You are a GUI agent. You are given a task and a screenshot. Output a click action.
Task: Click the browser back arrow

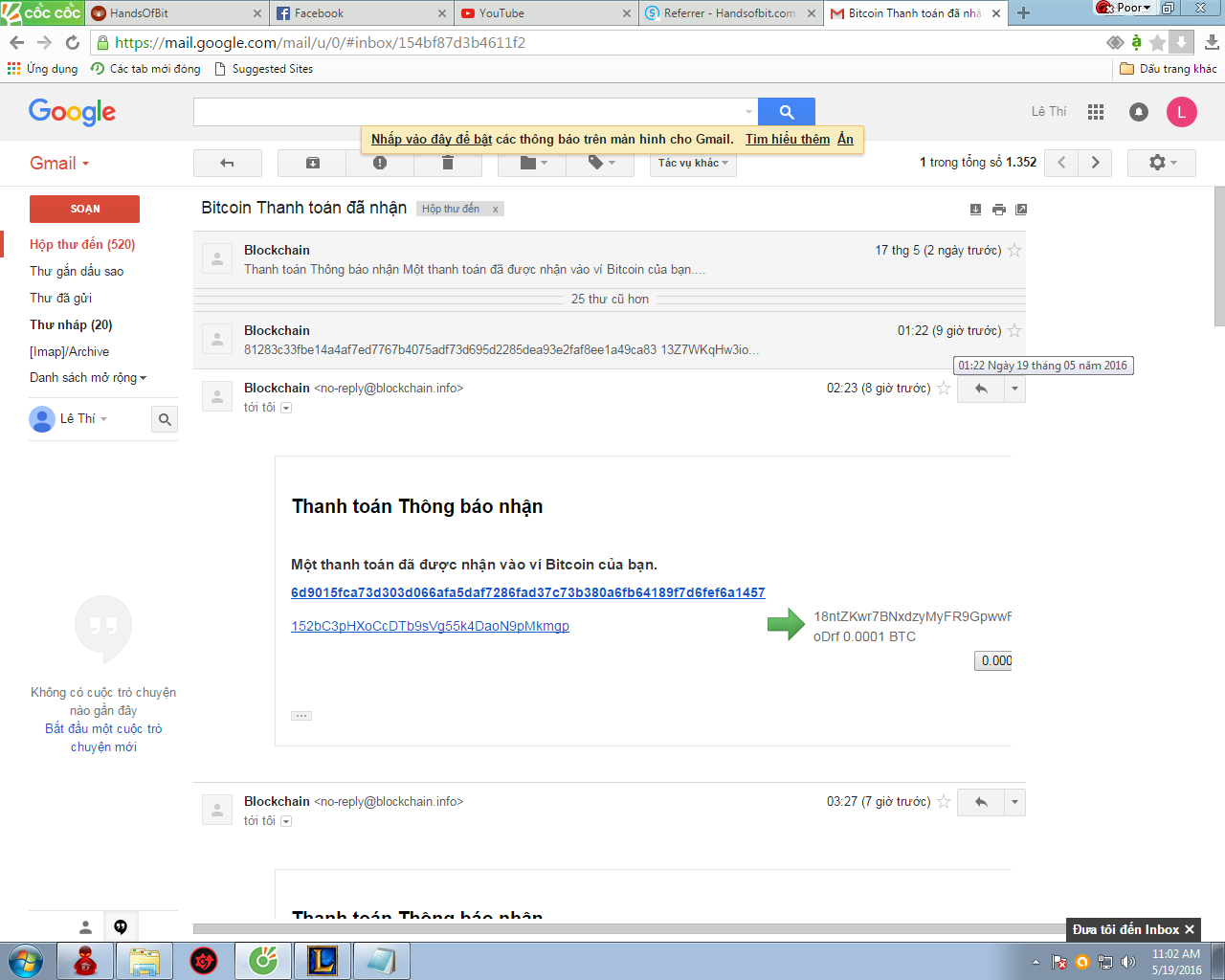click(16, 42)
